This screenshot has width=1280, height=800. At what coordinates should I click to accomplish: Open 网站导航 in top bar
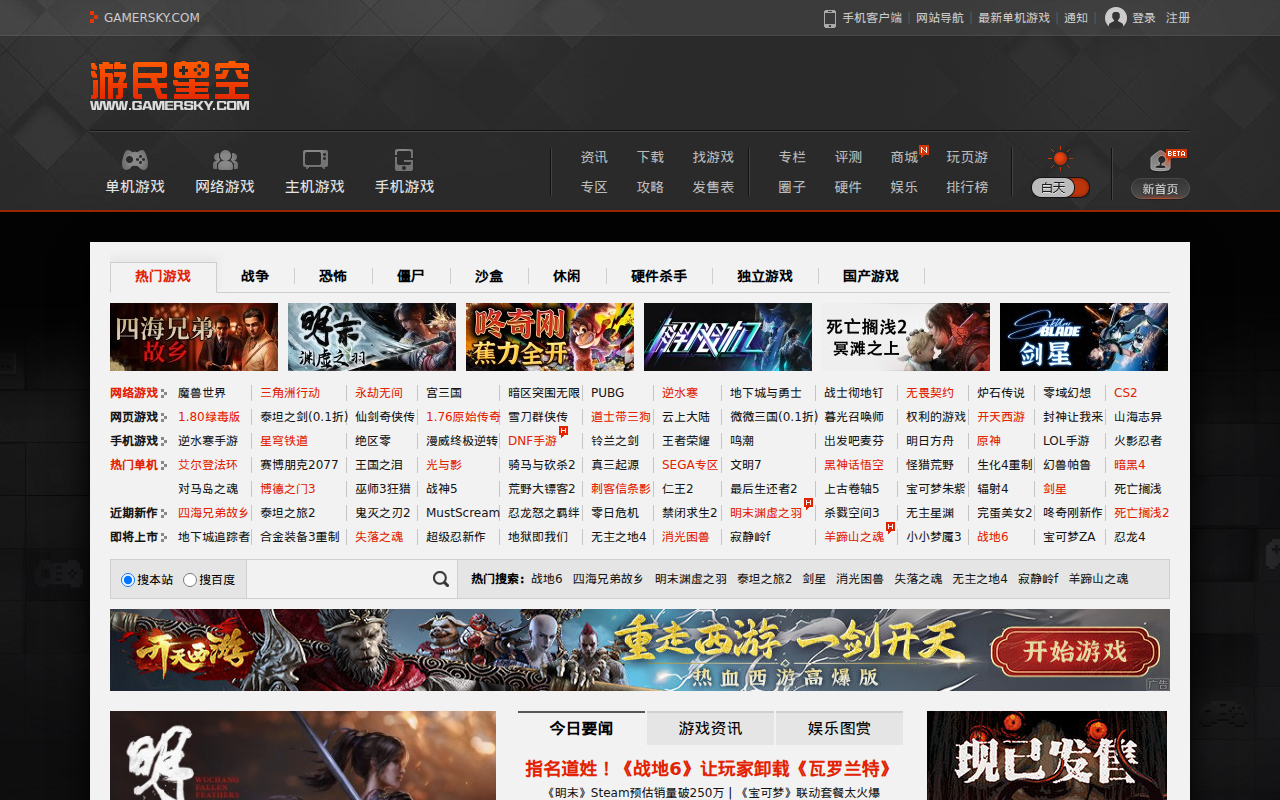coord(940,18)
